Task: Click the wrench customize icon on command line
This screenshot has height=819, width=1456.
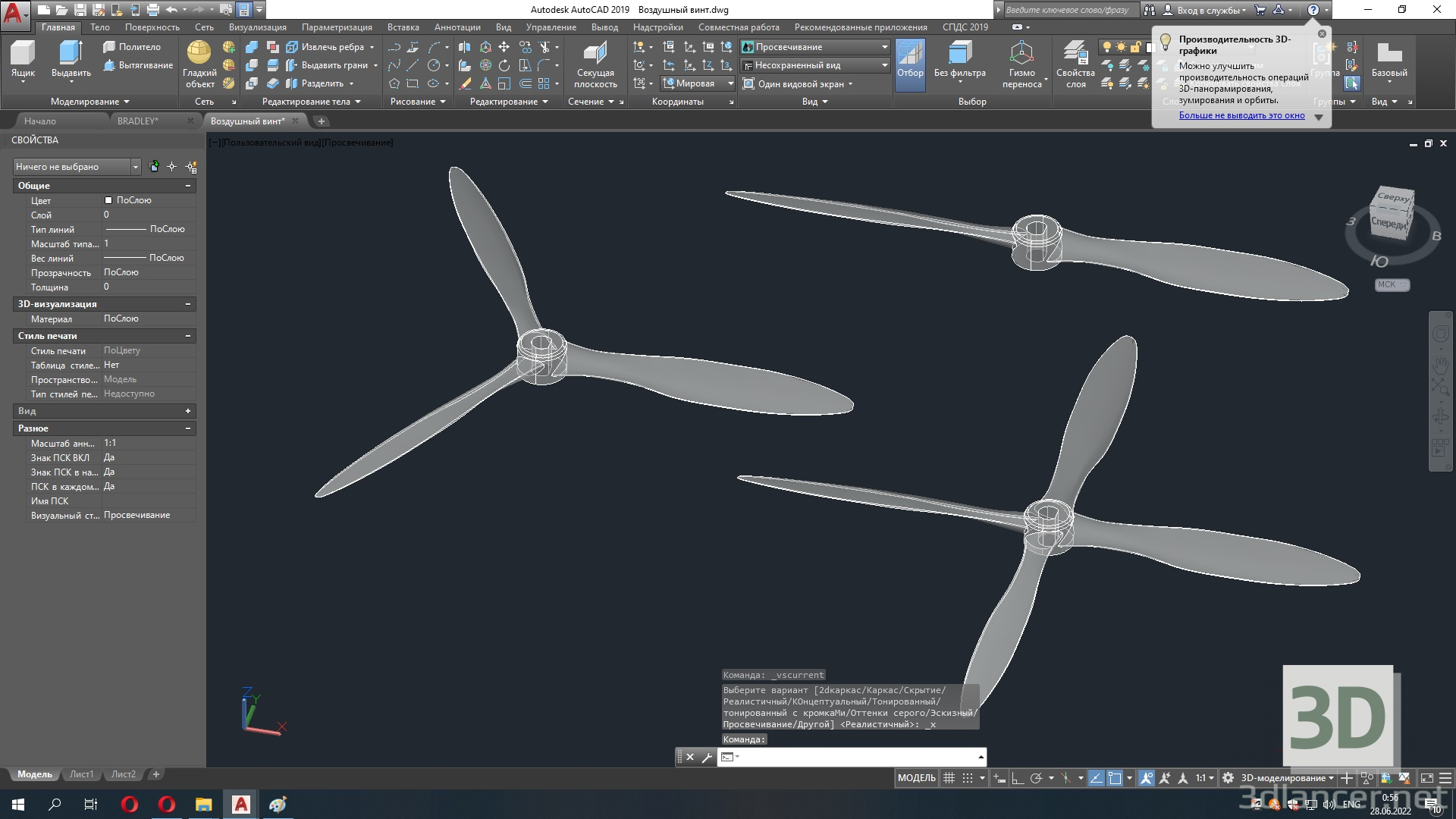Action: [x=707, y=757]
